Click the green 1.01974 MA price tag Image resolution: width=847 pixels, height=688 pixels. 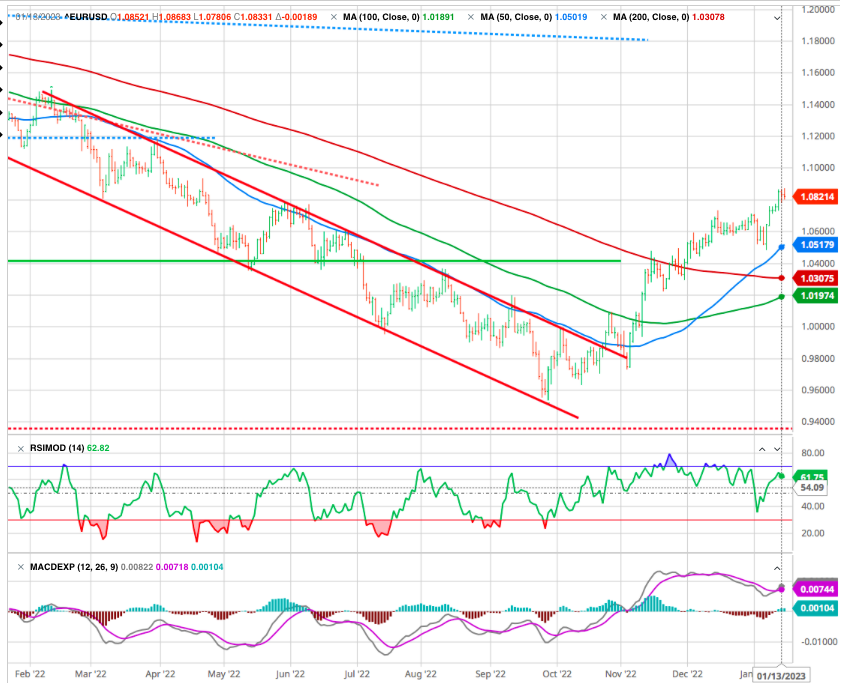coord(816,296)
